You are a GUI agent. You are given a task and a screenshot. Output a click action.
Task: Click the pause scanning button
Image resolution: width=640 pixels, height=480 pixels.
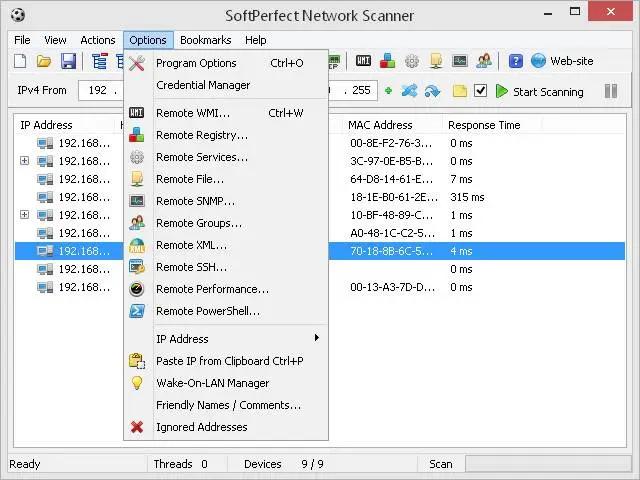tap(611, 91)
